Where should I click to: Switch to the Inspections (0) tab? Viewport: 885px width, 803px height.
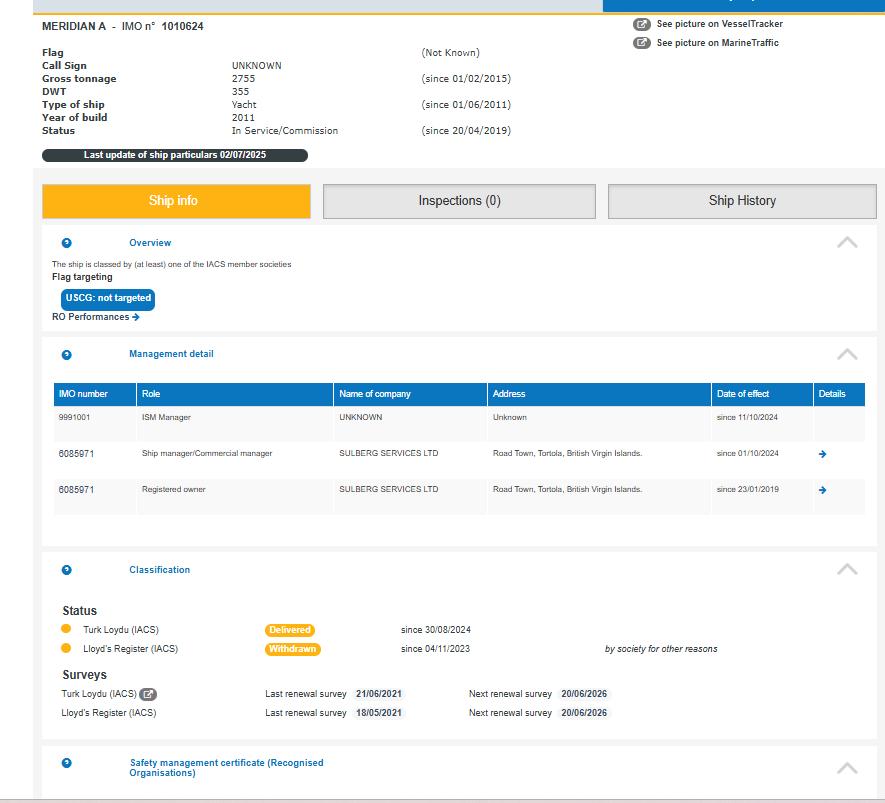pyautogui.click(x=459, y=201)
